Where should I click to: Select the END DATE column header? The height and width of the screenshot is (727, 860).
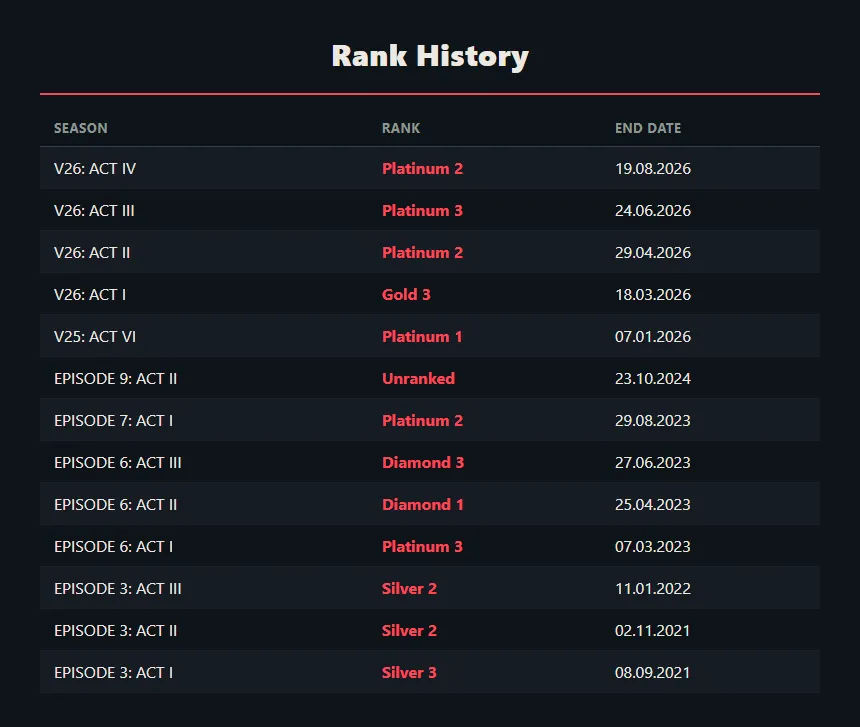tap(648, 128)
